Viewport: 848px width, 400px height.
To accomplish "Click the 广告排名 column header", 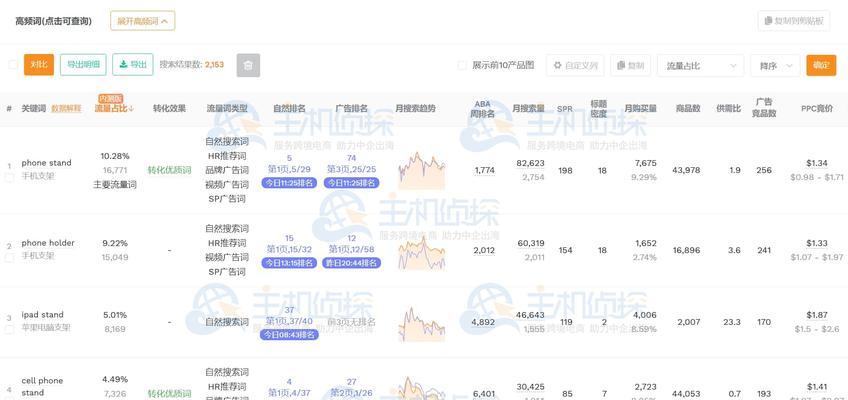I will [352, 108].
